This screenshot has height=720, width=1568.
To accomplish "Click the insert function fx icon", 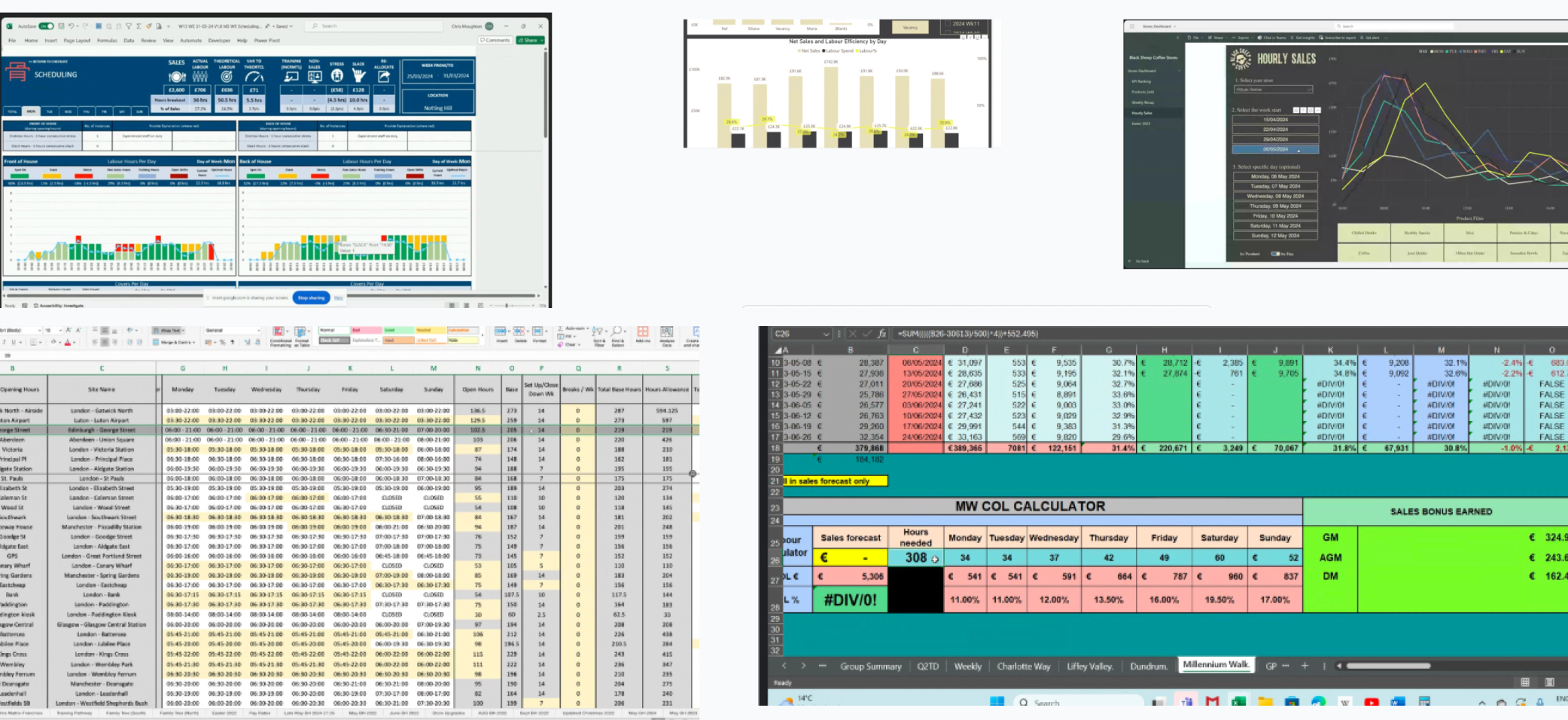I will coord(880,334).
